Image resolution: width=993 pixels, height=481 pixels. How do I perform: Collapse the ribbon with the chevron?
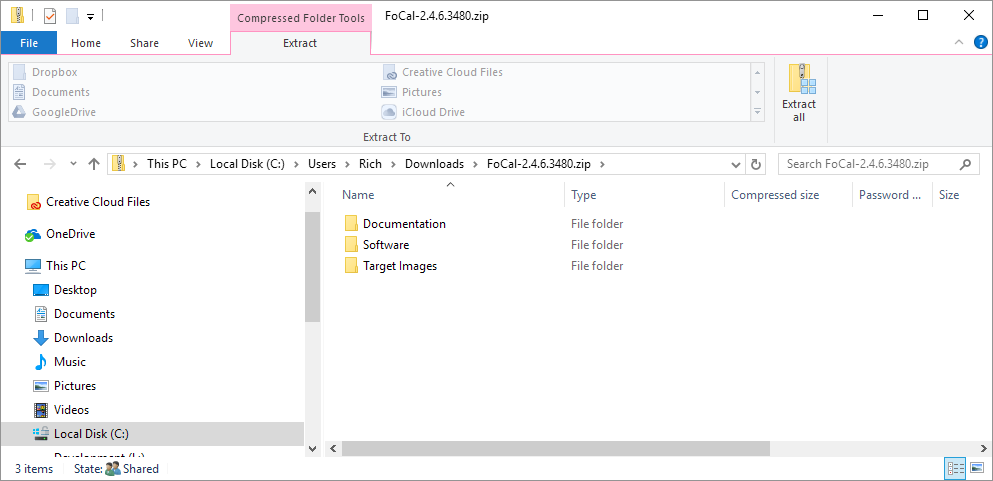[959, 43]
